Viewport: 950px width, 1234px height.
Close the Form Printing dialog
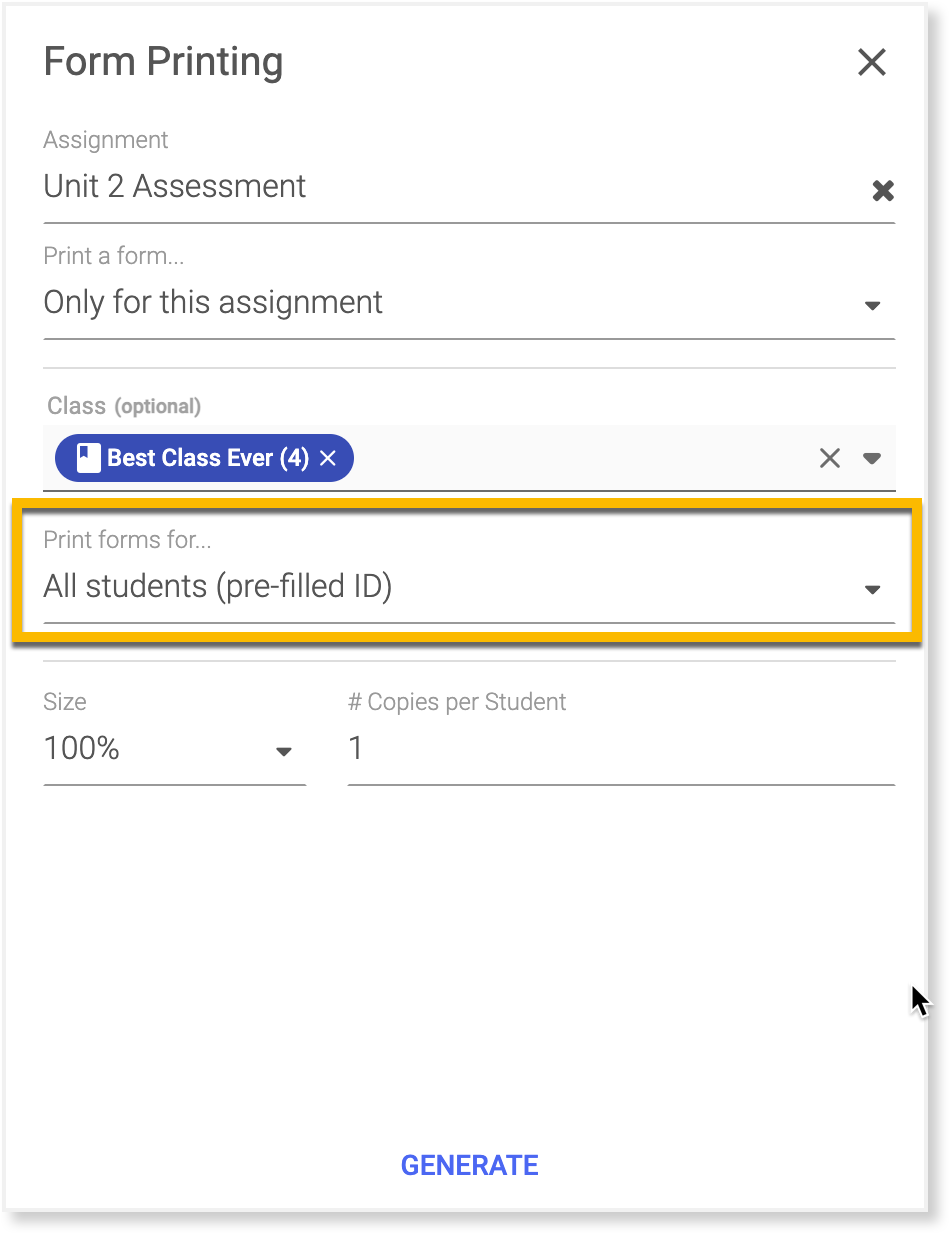pyautogui.click(x=872, y=62)
